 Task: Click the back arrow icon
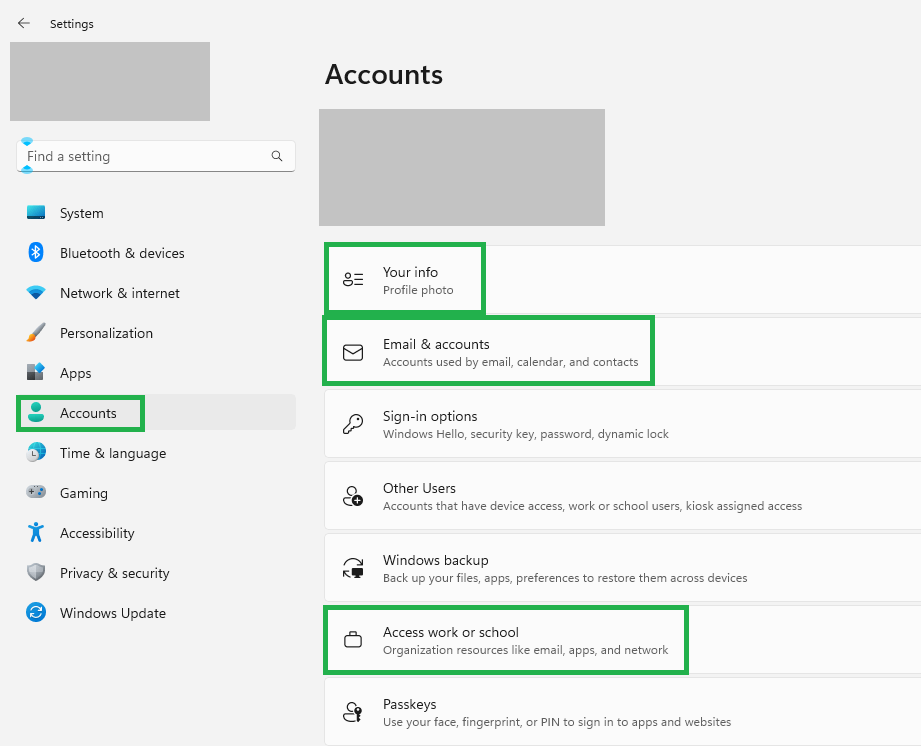click(x=23, y=23)
